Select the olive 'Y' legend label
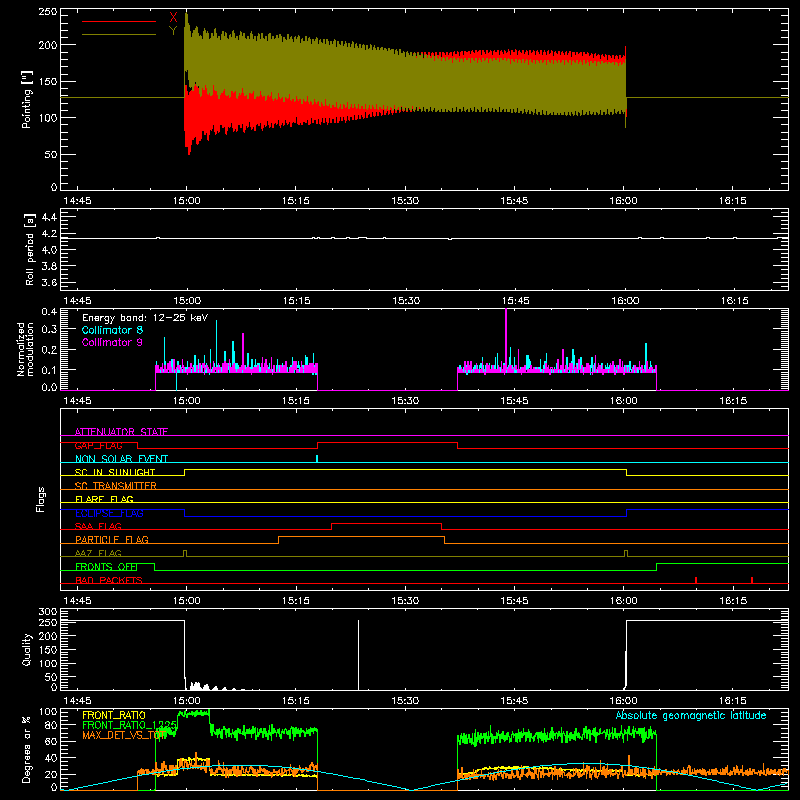800x800 pixels. [x=173, y=31]
